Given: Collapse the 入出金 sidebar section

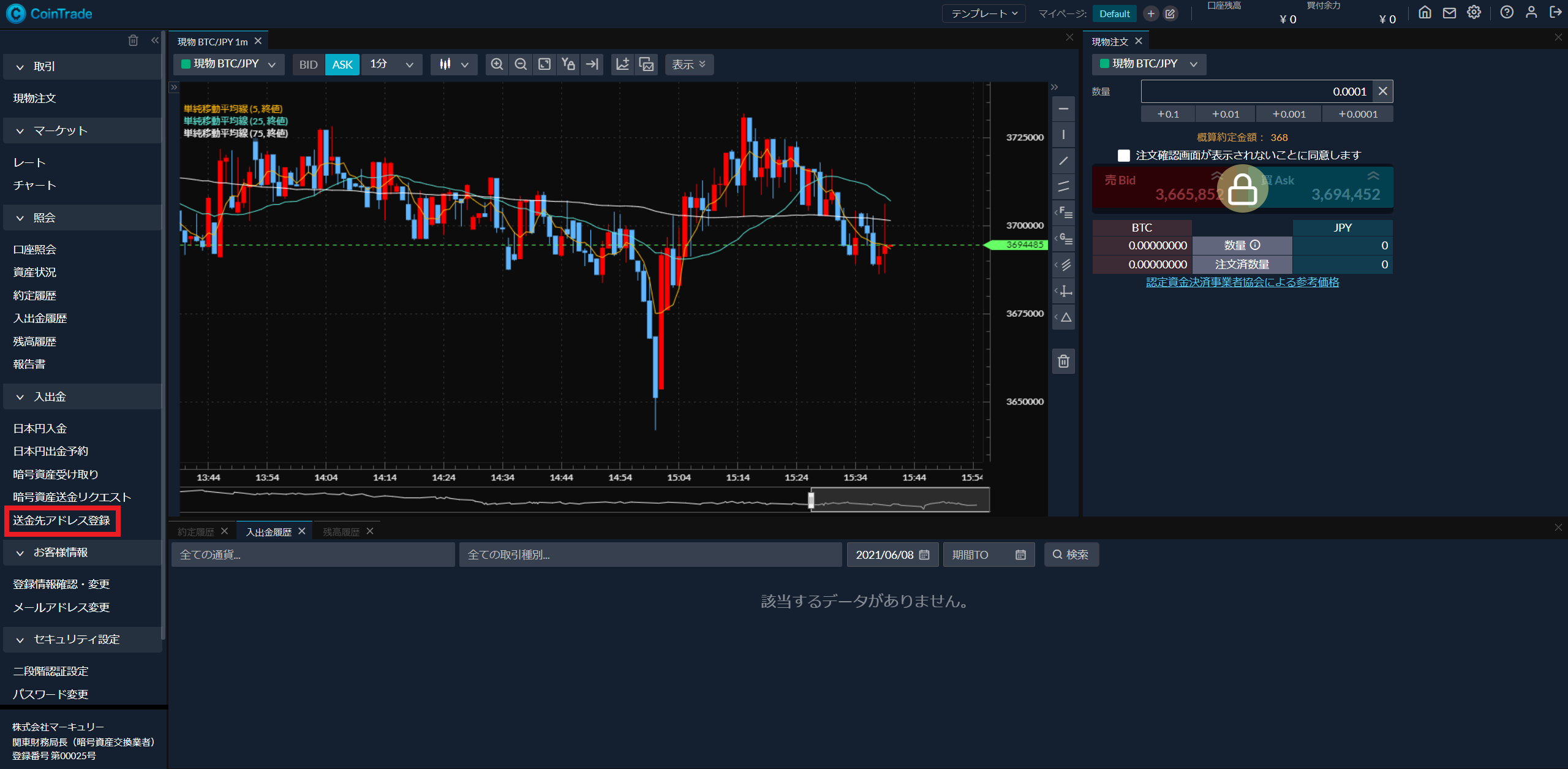Looking at the screenshot, I should [x=83, y=396].
